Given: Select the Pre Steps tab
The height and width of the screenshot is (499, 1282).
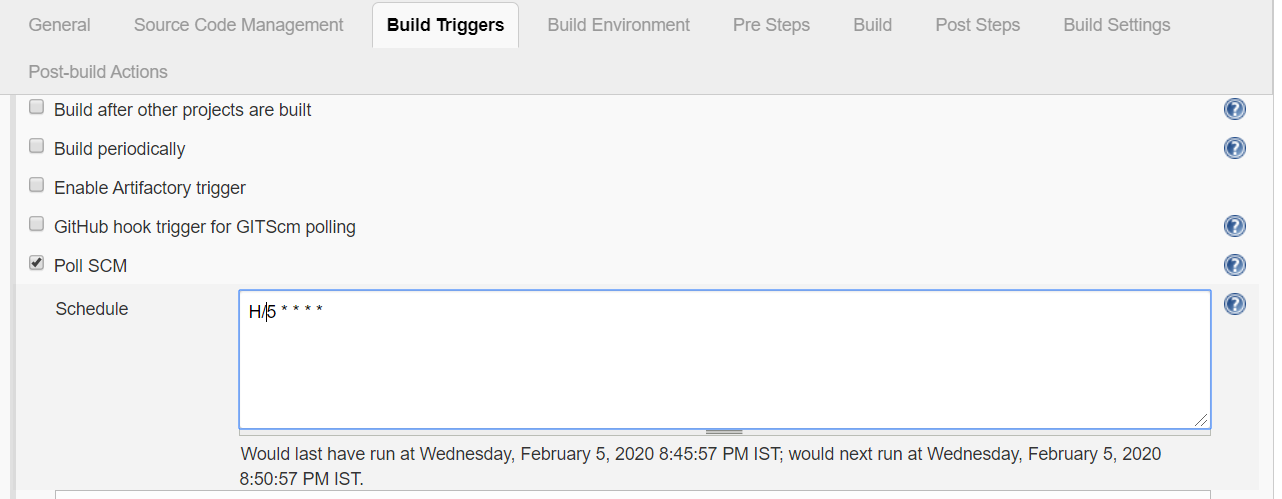Looking at the screenshot, I should [x=771, y=25].
